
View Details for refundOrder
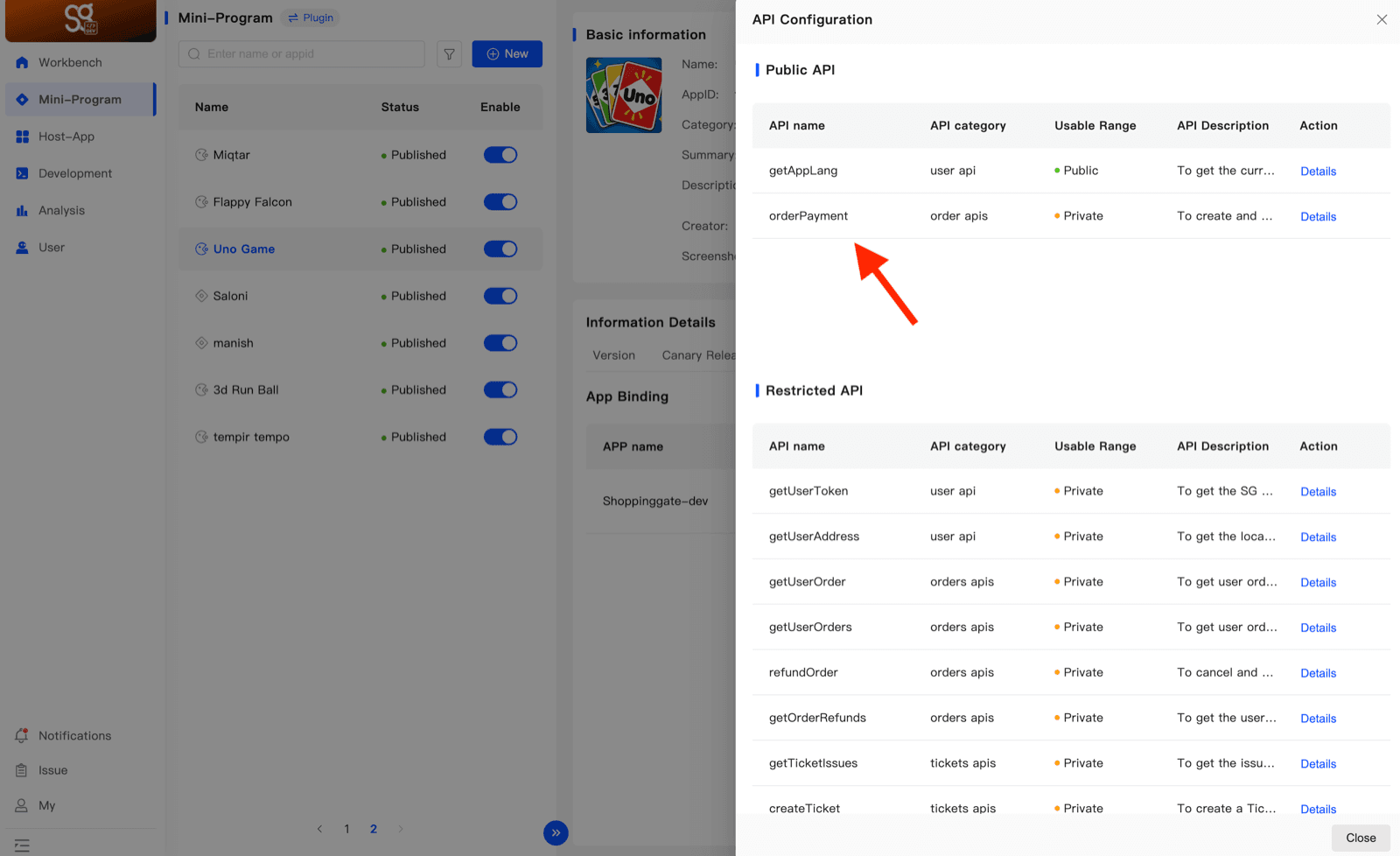click(1318, 673)
